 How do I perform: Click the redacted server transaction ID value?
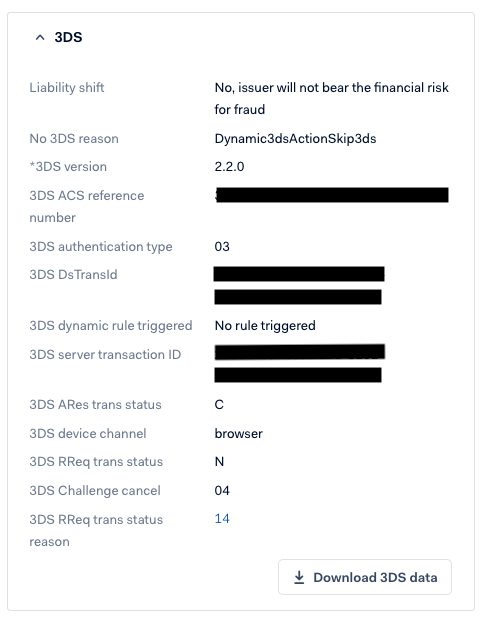tap(299, 363)
